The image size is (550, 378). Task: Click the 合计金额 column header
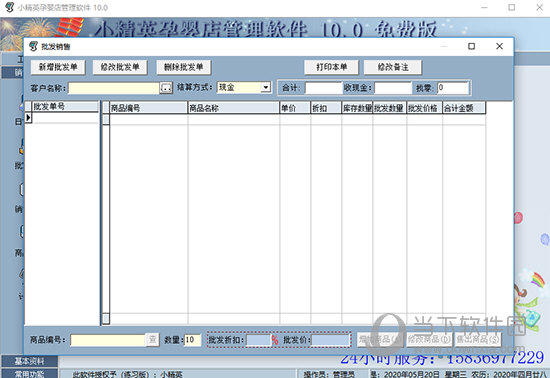[464, 108]
